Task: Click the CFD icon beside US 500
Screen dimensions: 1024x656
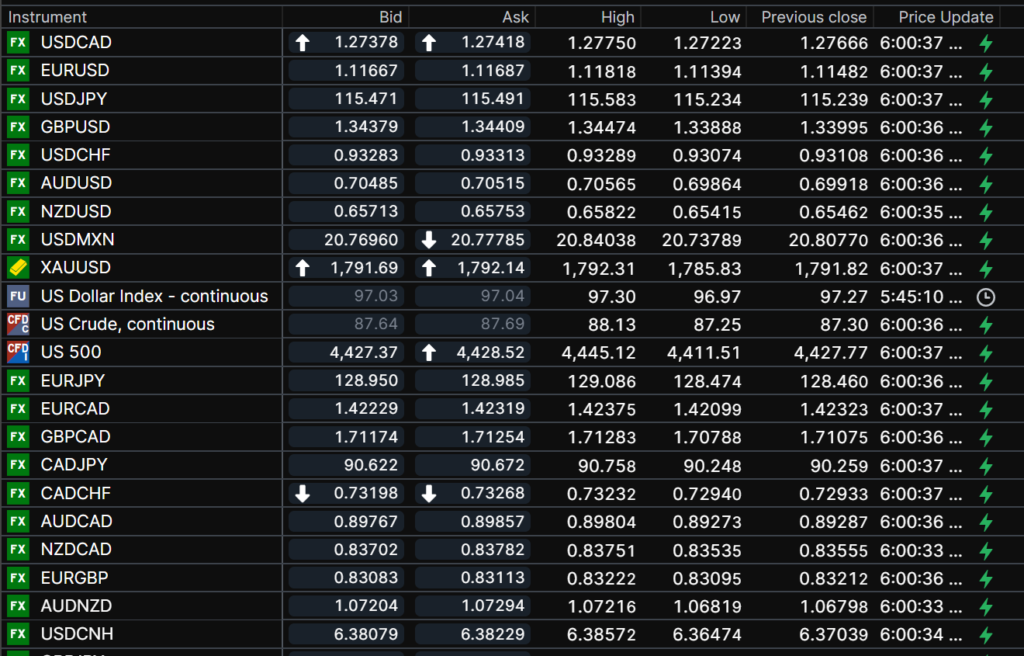Action: 18,352
